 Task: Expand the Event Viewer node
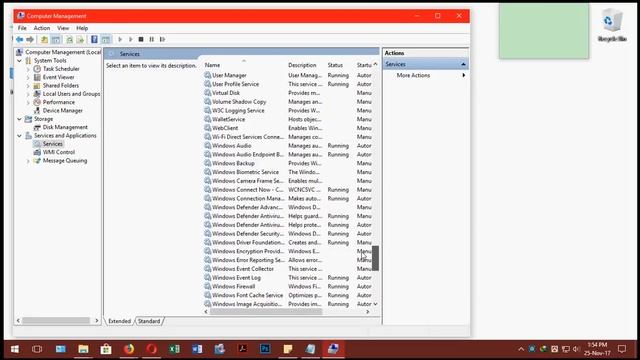[28, 77]
